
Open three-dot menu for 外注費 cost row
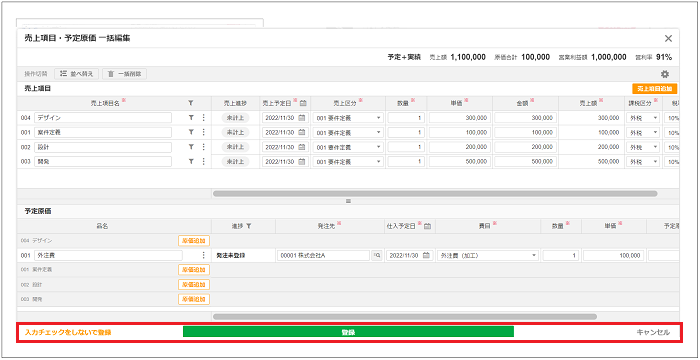204,255
